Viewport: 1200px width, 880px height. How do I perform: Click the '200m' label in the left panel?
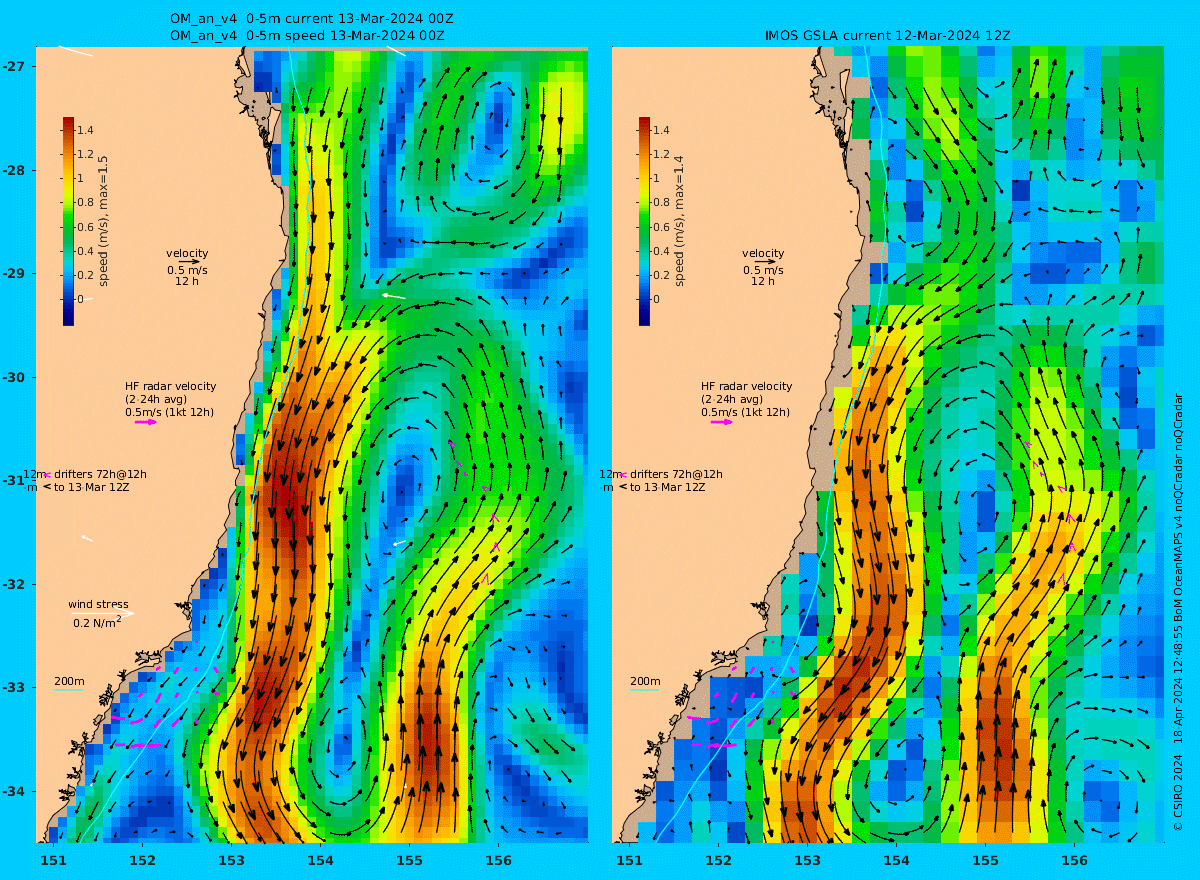coord(69,681)
